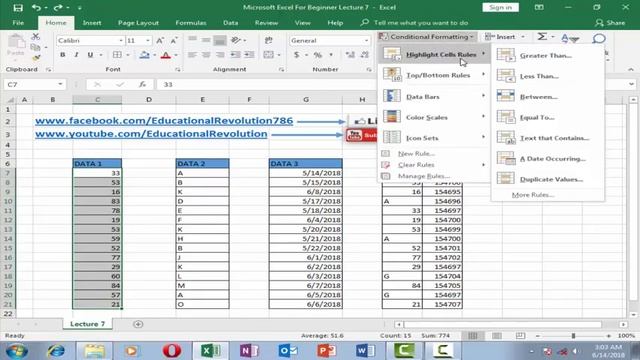The image size is (640, 360).
Task: Click the Redo arrow icon
Action: coord(58,7)
